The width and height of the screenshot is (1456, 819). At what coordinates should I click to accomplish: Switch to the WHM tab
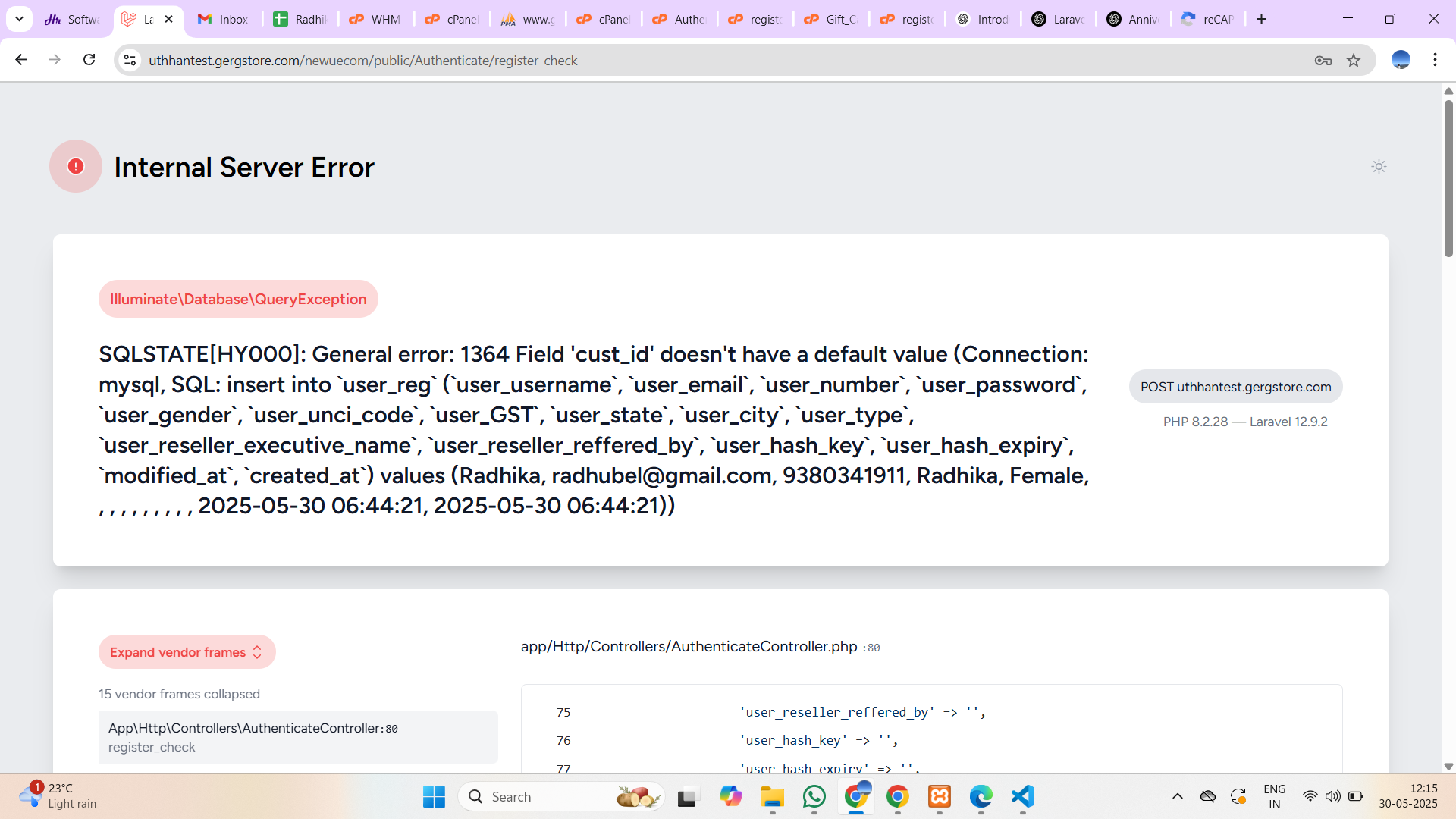(x=376, y=19)
